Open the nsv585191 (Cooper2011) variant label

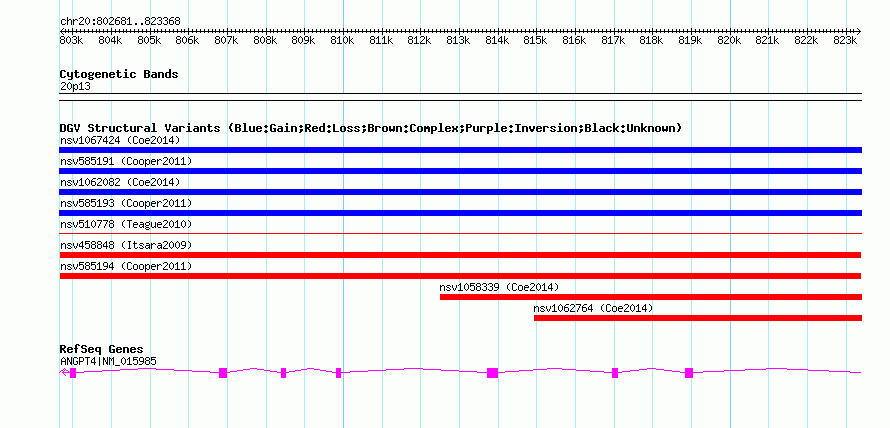126,161
